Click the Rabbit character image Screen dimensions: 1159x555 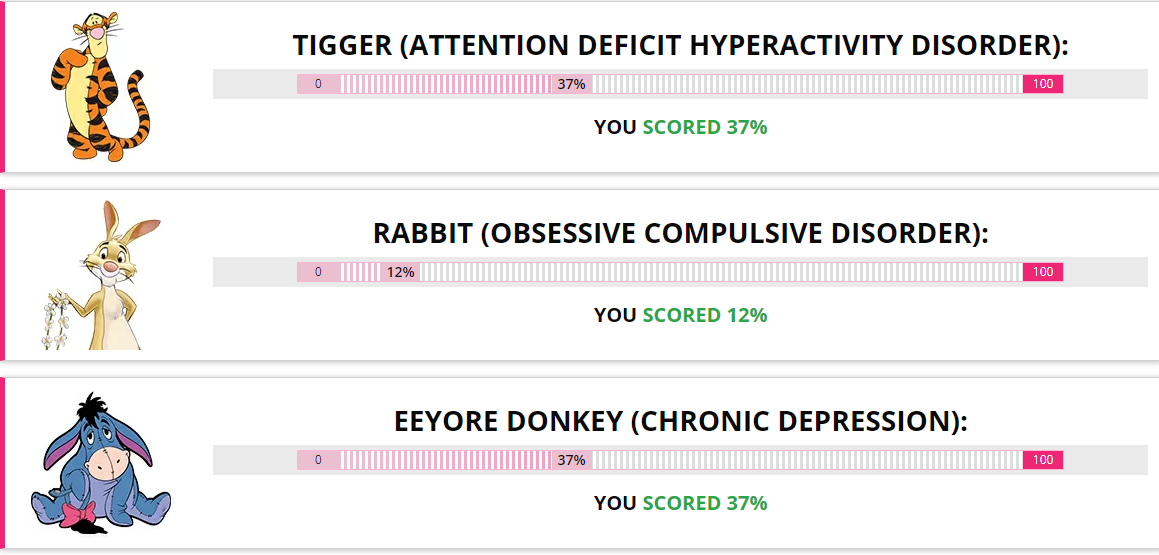pos(100,275)
